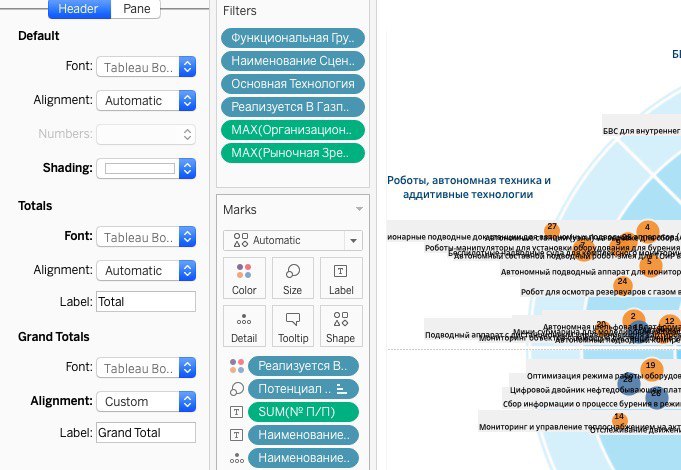Open the Detail marks card

pyautogui.click(x=244, y=326)
